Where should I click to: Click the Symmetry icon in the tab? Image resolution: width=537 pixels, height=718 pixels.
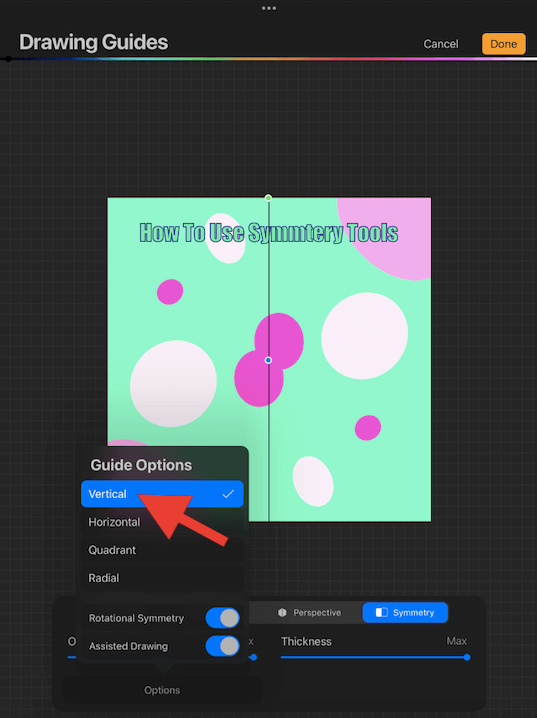coord(381,613)
